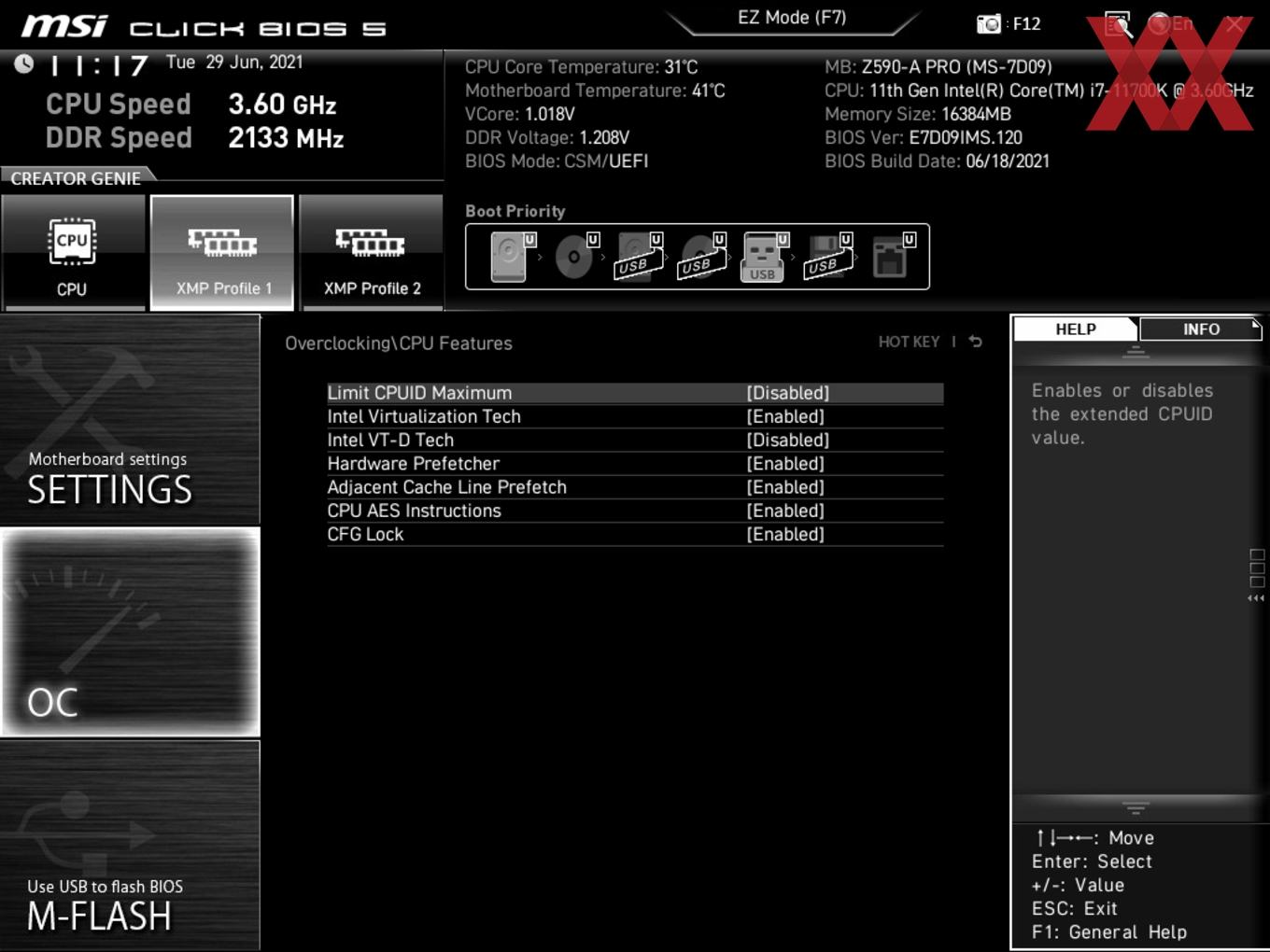Image resolution: width=1270 pixels, height=952 pixels.
Task: Select the CFG Lock row
Action: pos(635,534)
